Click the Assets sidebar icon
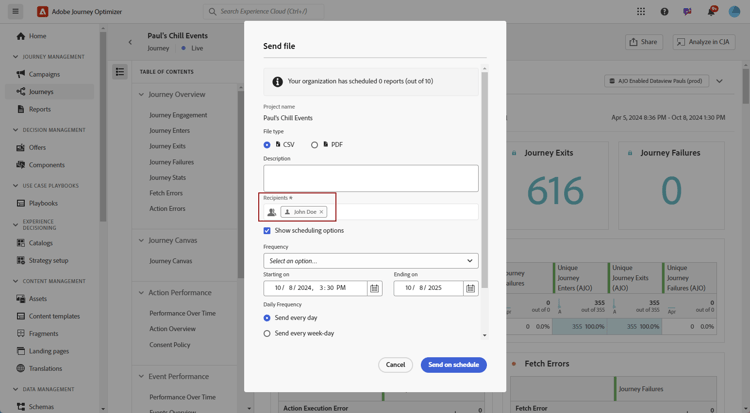Screen dimensions: 750x413 coord(21,299)
